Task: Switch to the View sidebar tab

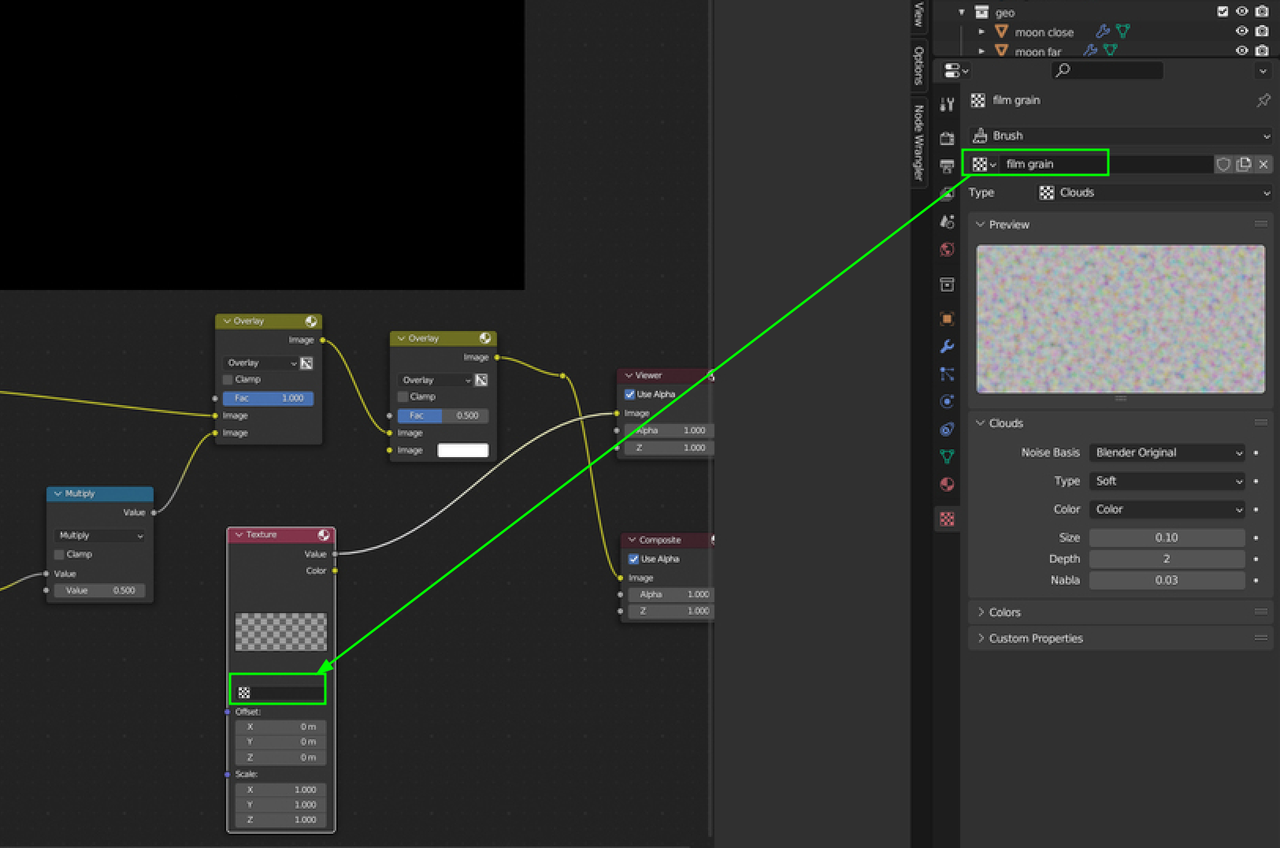Action: point(918,15)
